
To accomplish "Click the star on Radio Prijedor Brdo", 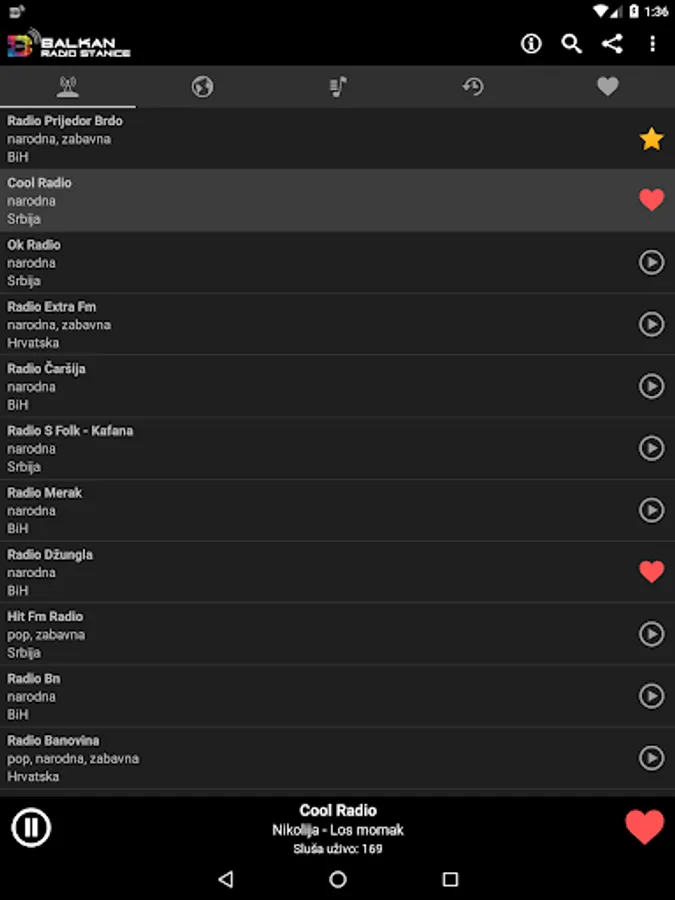I will pyautogui.click(x=651, y=139).
